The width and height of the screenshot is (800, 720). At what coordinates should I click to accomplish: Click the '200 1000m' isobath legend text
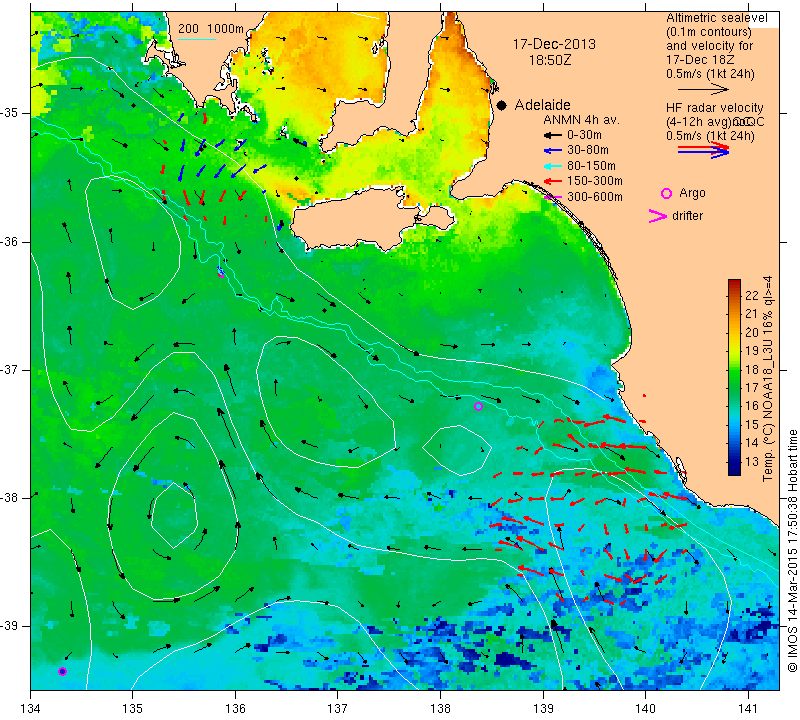(x=211, y=29)
